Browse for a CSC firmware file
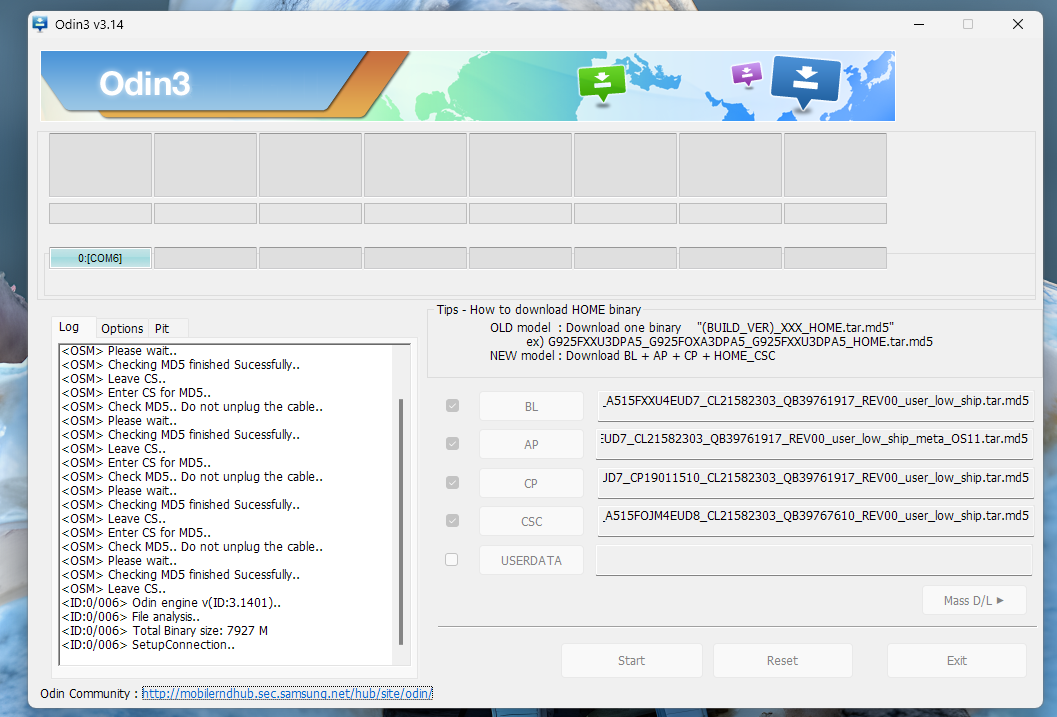 531,521
